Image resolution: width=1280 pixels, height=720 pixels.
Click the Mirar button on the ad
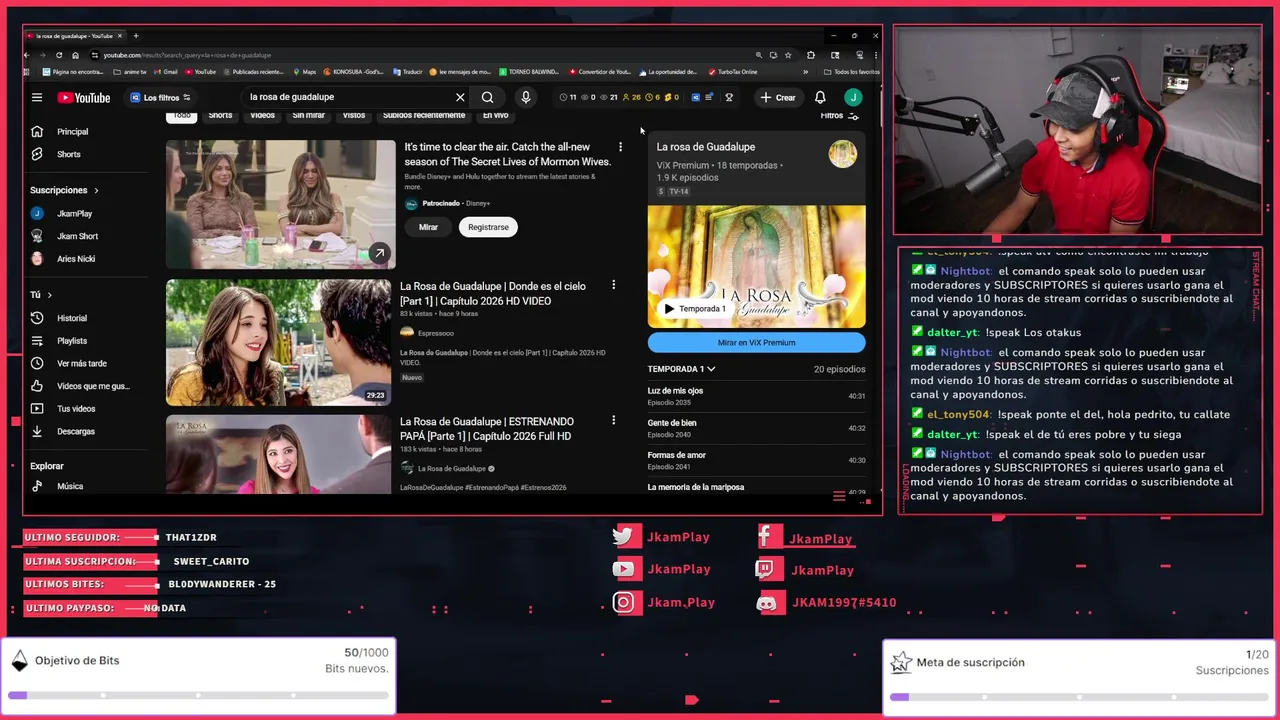(x=428, y=227)
